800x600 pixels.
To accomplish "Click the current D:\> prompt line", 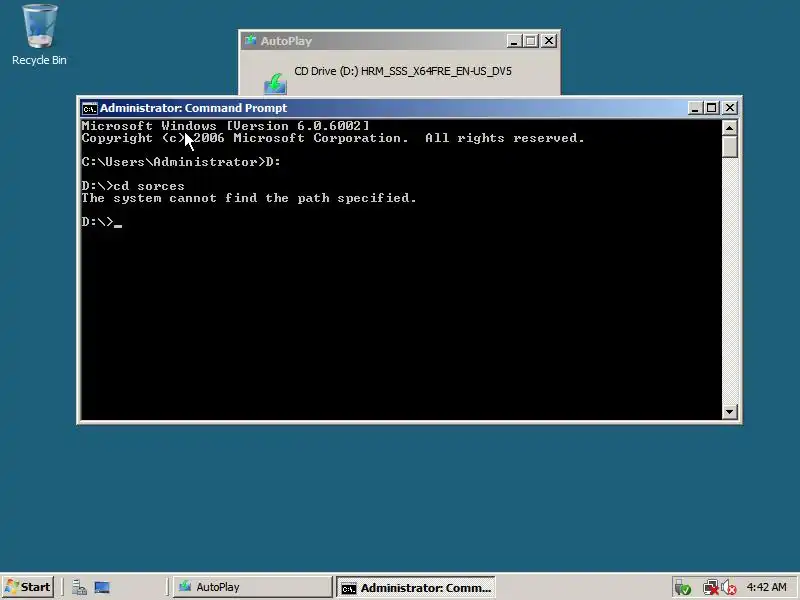I will (101, 222).
